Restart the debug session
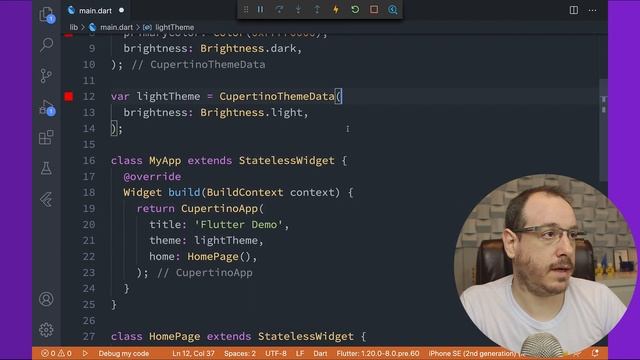640x360 pixels. (x=355, y=9)
